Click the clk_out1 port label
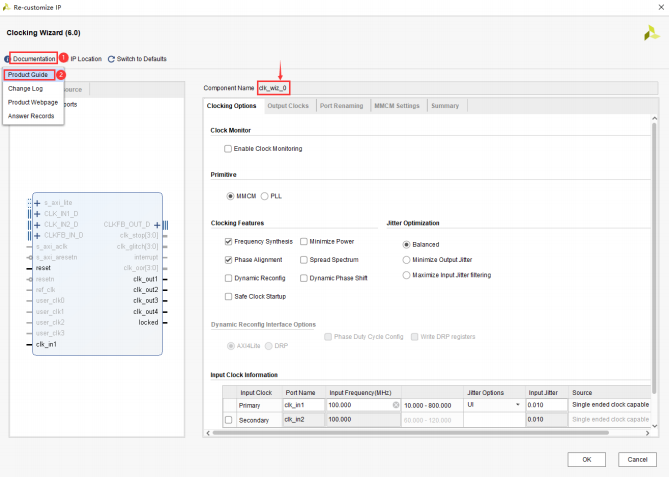Image resolution: width=670 pixels, height=480 pixels. coord(145,280)
